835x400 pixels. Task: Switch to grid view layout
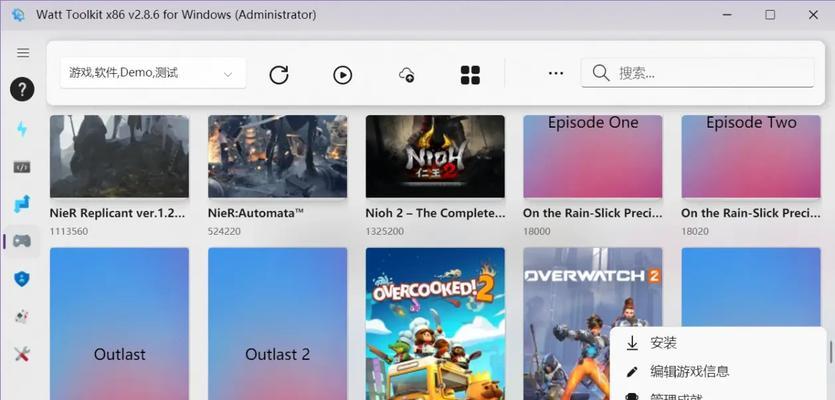(x=470, y=75)
